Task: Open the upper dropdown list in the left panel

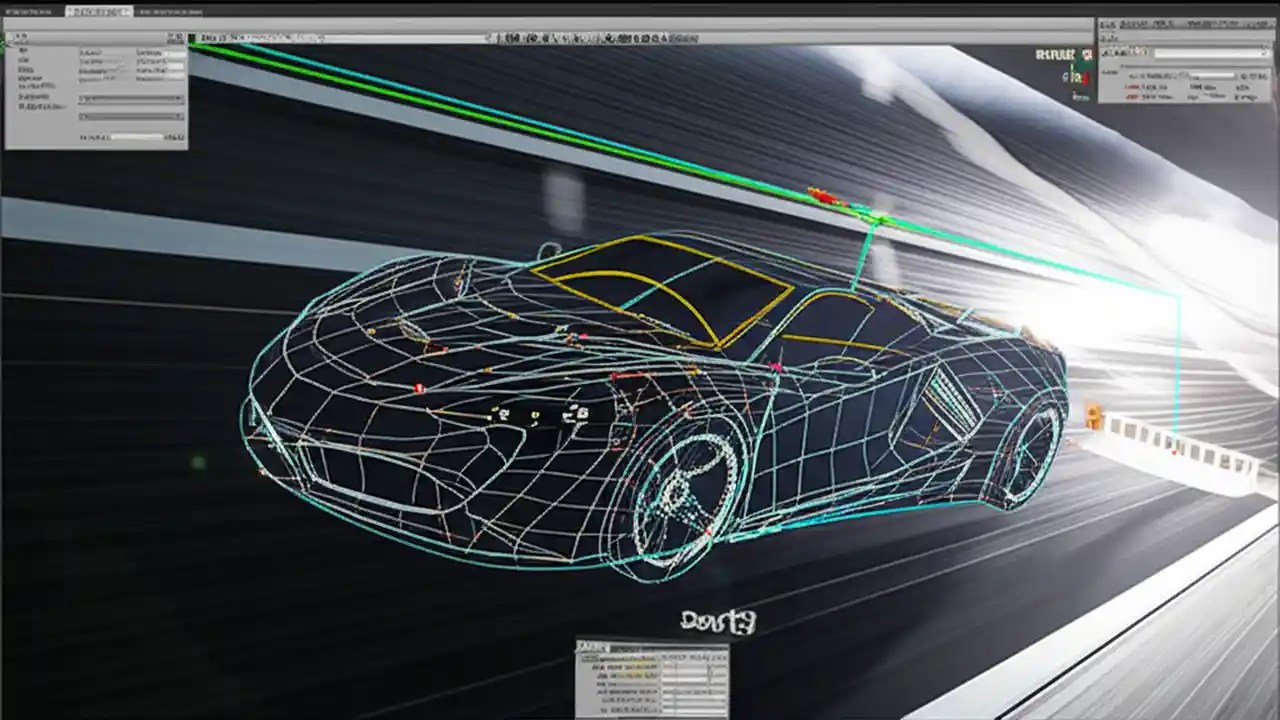Action: (130, 98)
